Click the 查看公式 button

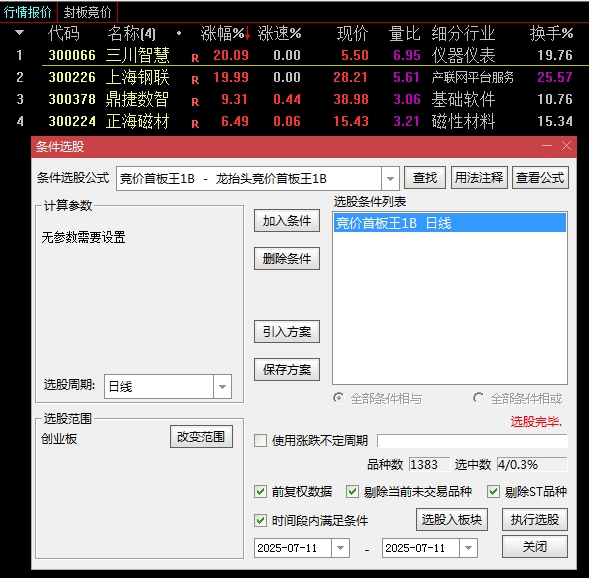coord(540,178)
